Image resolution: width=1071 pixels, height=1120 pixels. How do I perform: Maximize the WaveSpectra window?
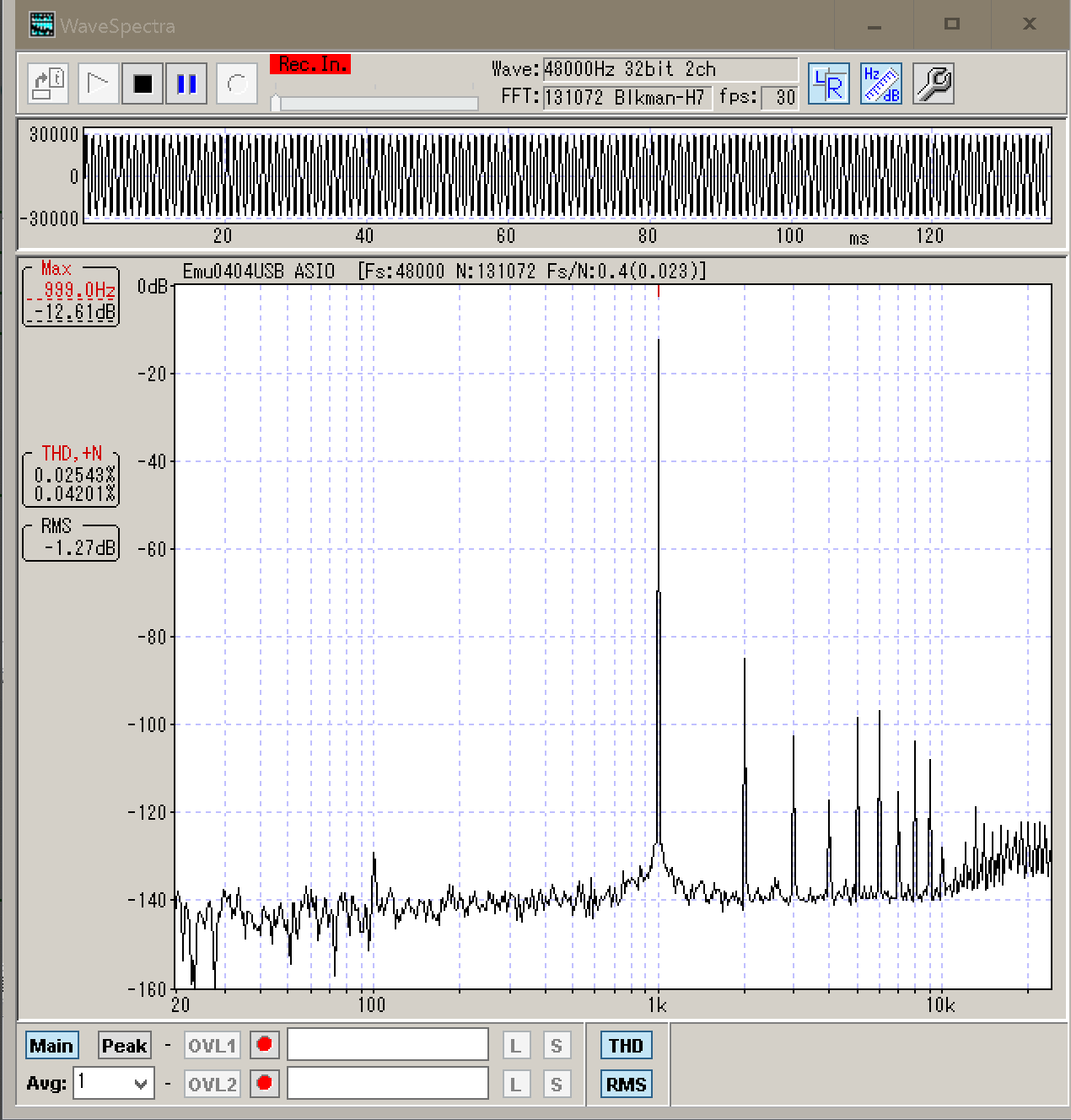pos(952,24)
